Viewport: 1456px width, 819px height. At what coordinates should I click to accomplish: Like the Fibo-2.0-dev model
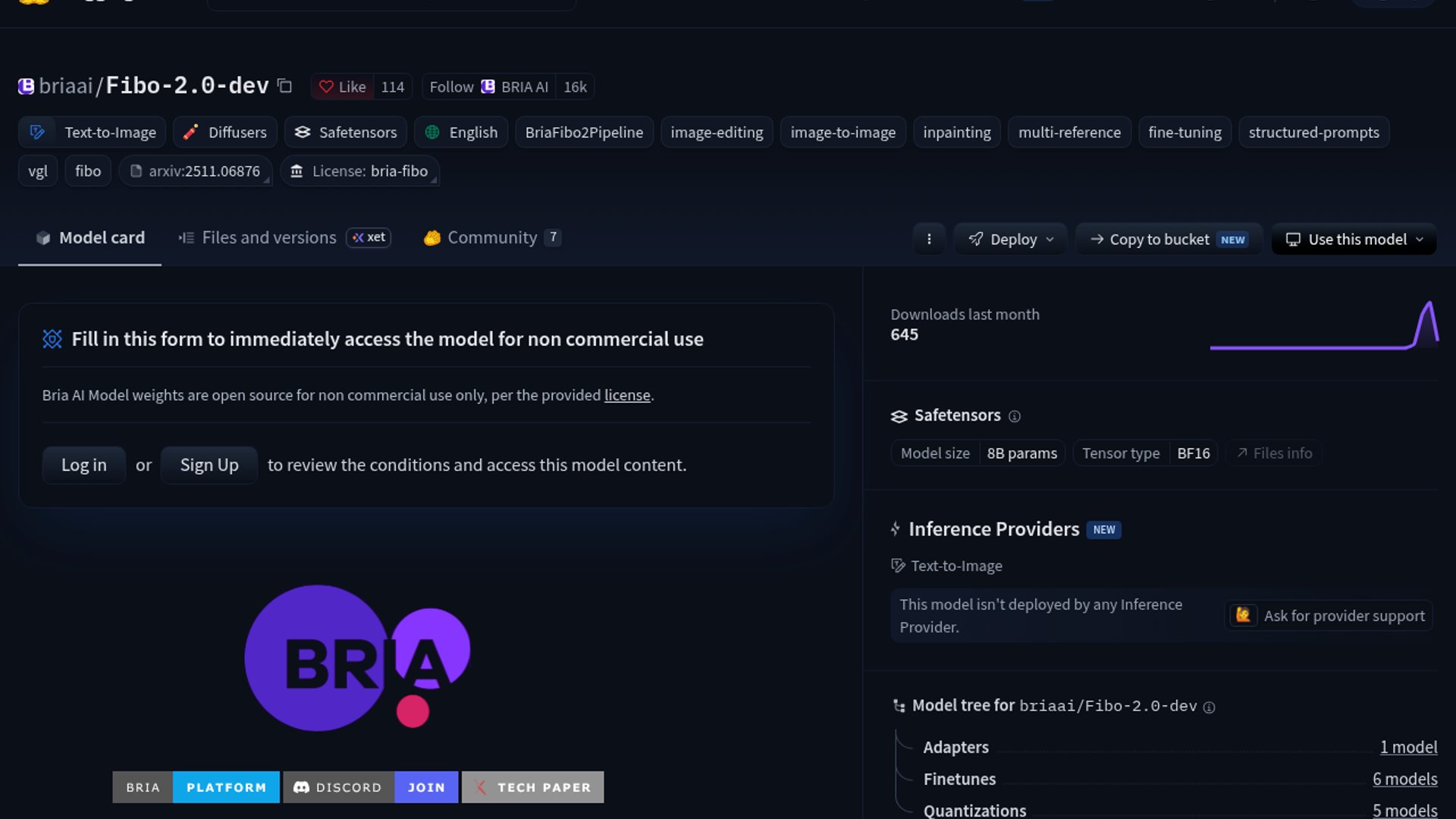(342, 86)
